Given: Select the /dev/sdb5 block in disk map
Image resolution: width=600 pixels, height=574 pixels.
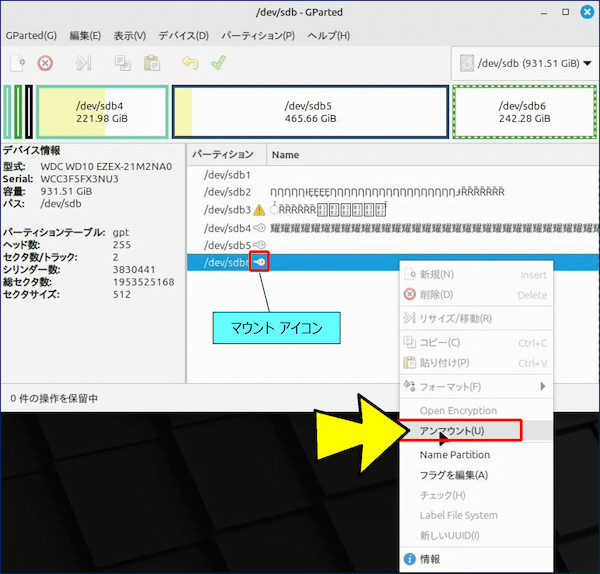Looking at the screenshot, I should 308,111.
